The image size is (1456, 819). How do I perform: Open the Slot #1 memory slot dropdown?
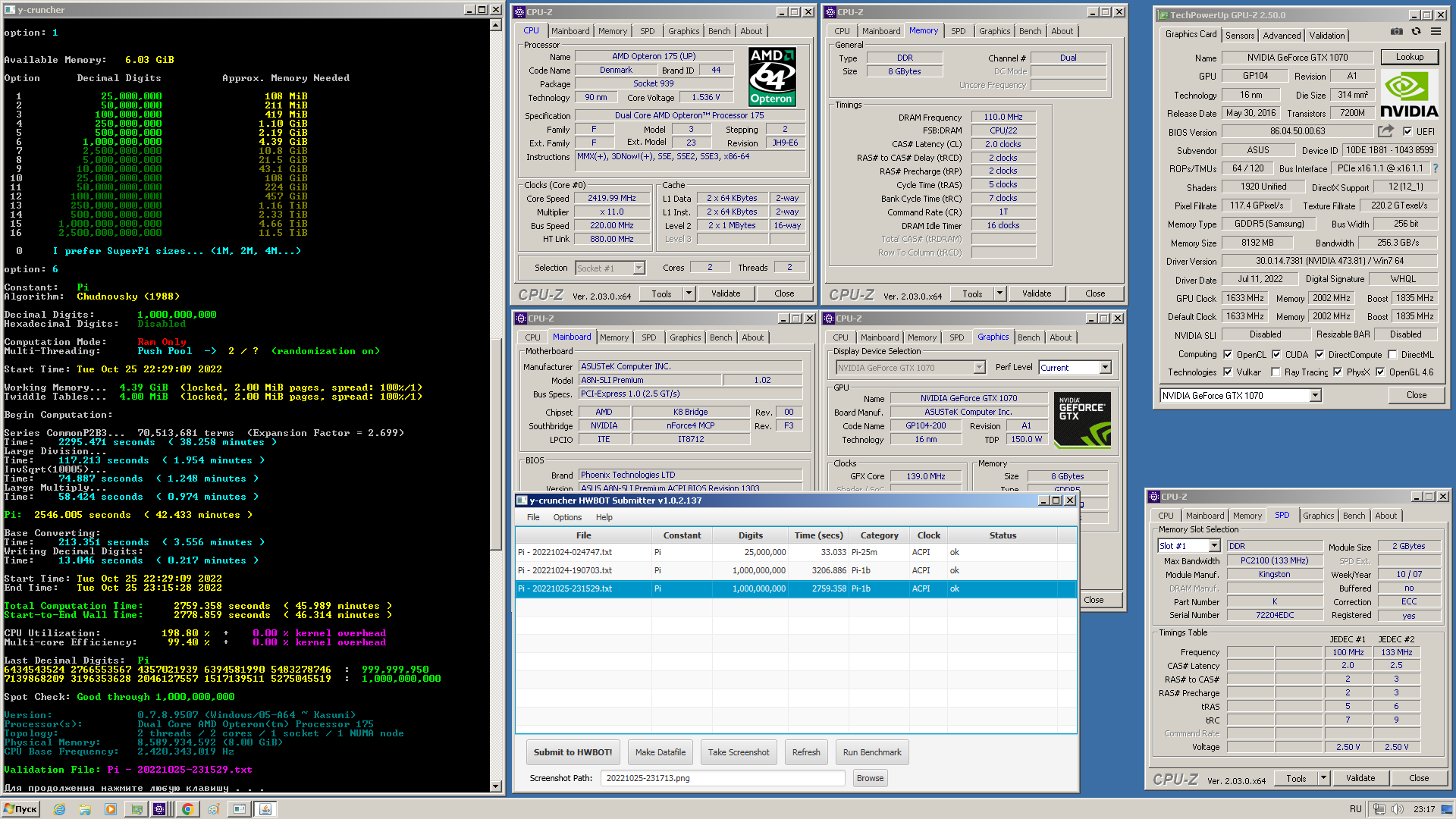1214,546
